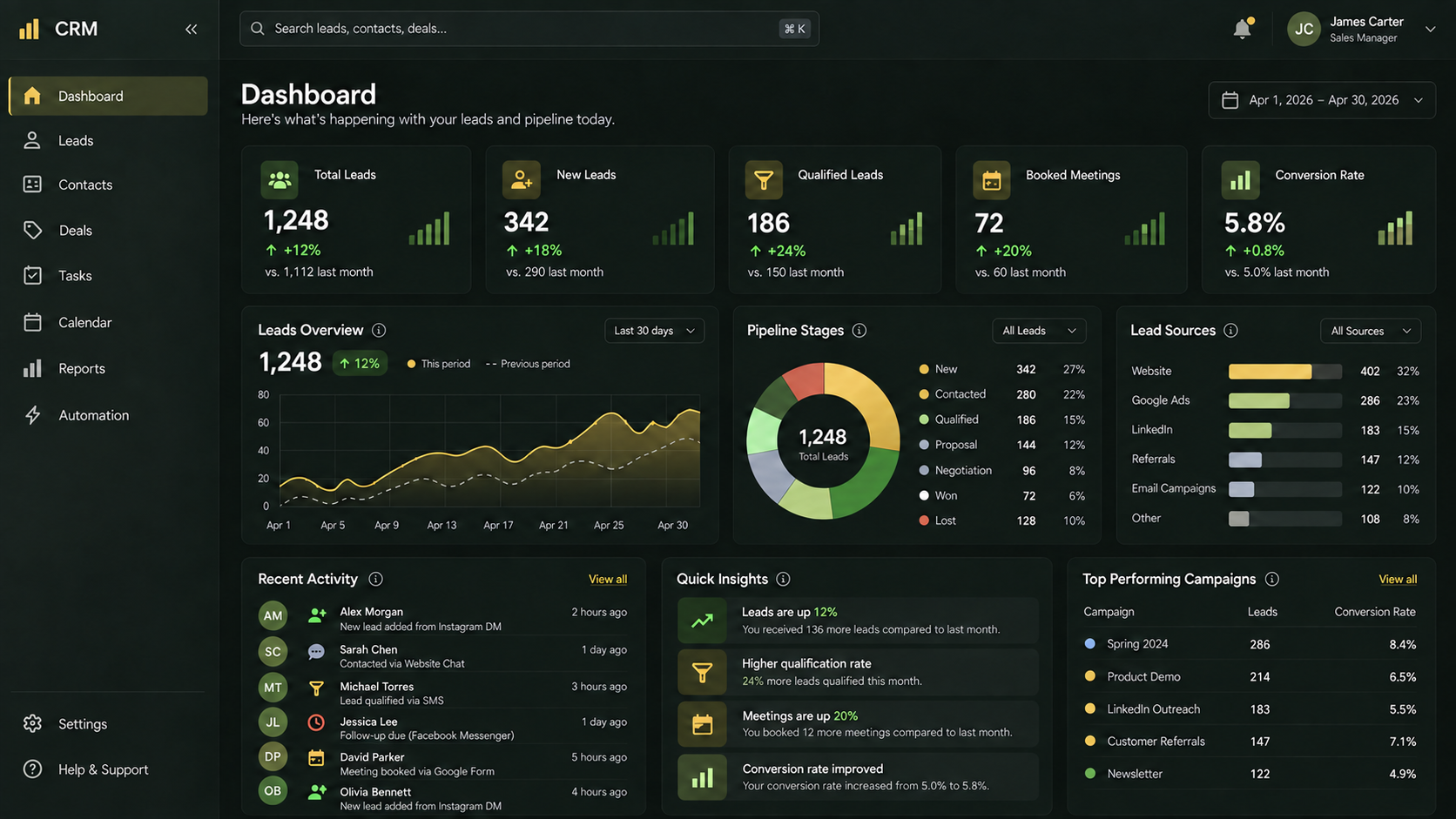Image resolution: width=1456 pixels, height=819 pixels.
Task: Open Settings in the sidebar
Action: pos(108,724)
